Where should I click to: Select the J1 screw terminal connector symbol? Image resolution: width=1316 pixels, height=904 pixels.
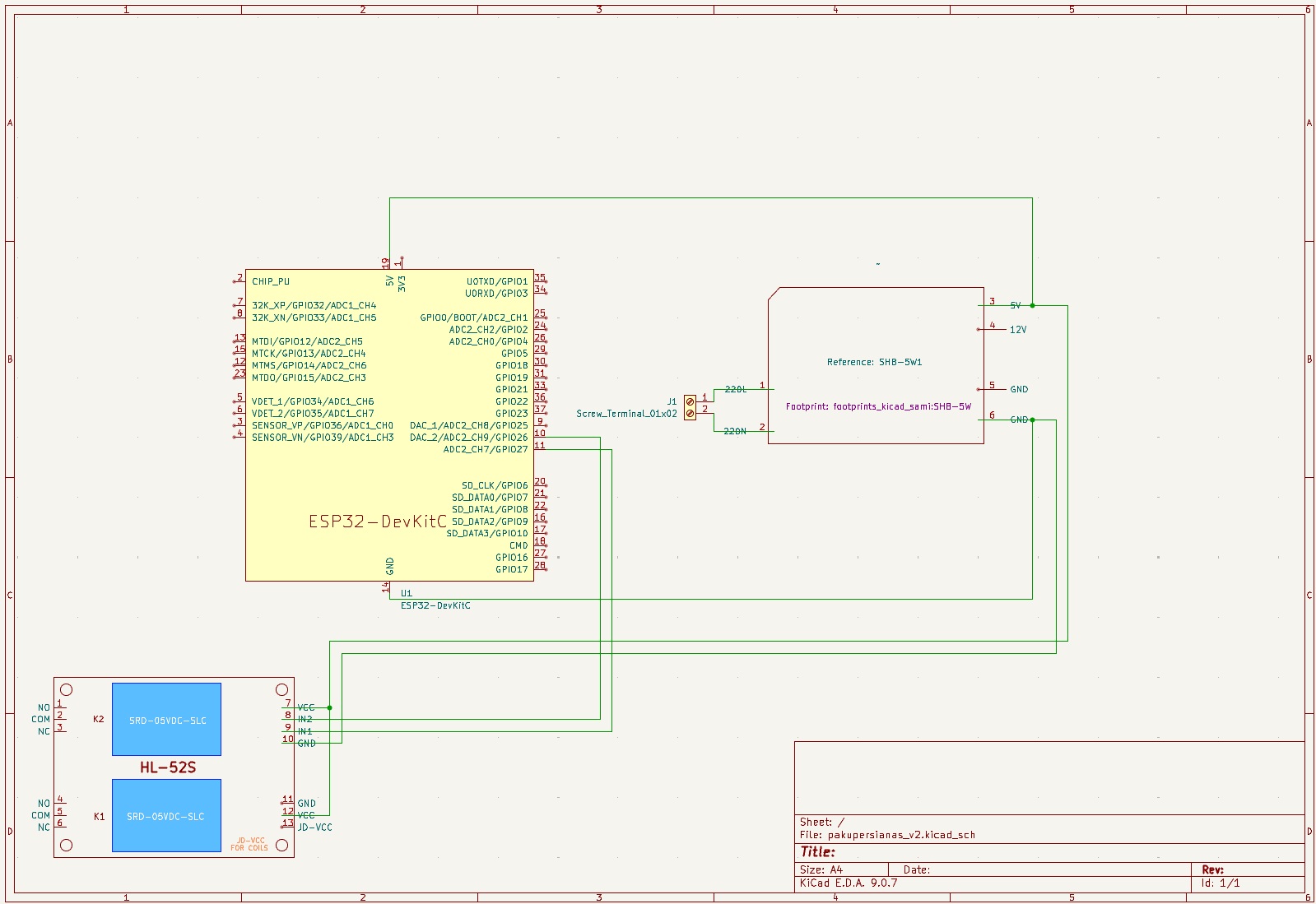[690, 407]
